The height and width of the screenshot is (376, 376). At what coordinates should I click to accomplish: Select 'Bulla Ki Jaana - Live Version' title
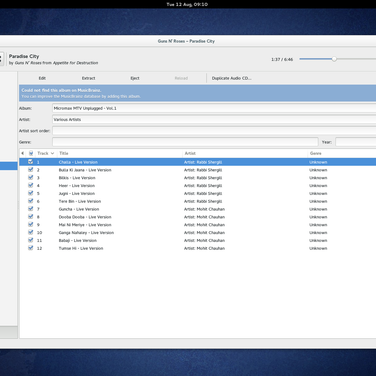pyautogui.click(x=85, y=170)
